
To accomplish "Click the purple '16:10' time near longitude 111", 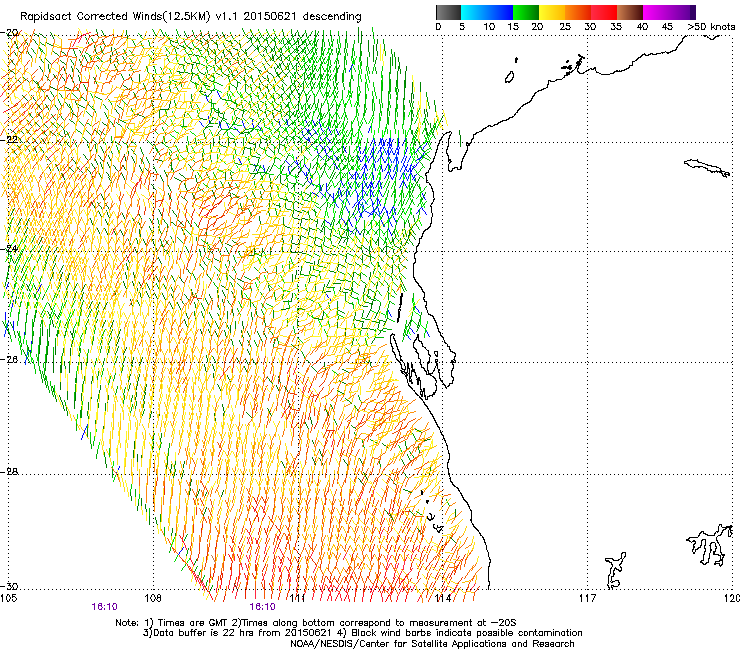I will click(262, 607).
